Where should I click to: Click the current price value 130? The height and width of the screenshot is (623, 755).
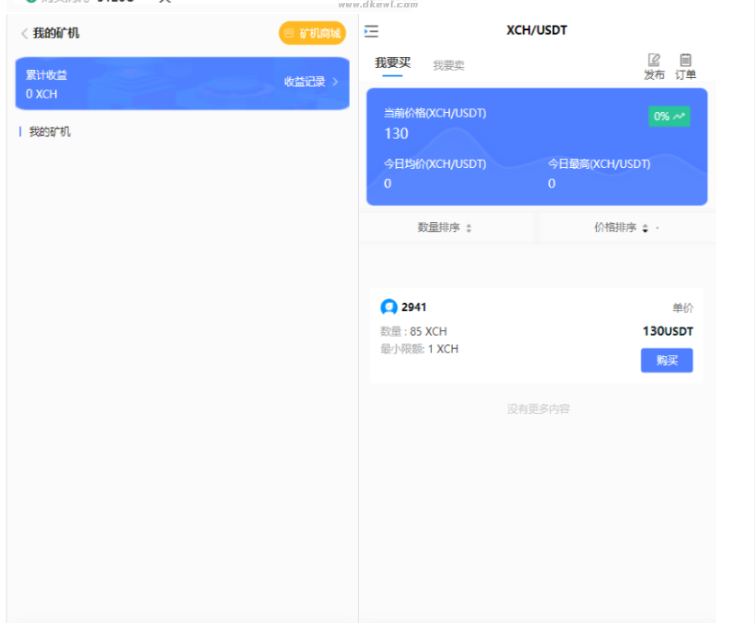396,133
